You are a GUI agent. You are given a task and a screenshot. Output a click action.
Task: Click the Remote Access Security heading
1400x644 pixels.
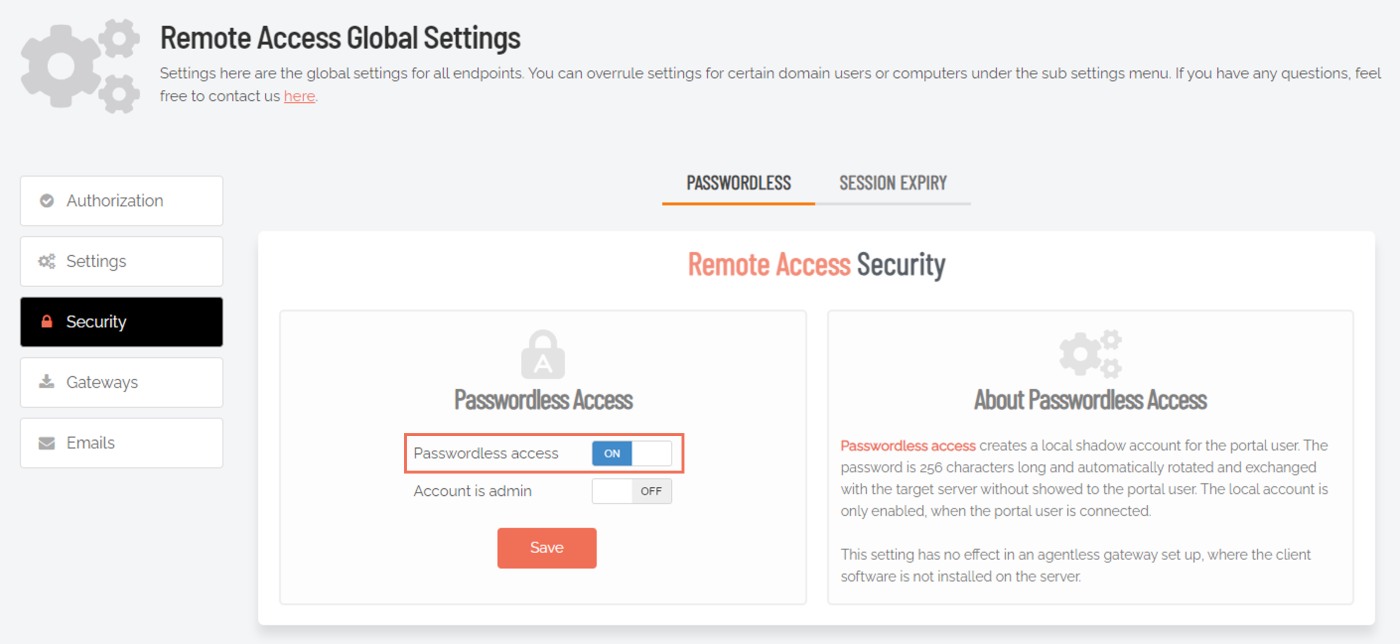(816, 264)
